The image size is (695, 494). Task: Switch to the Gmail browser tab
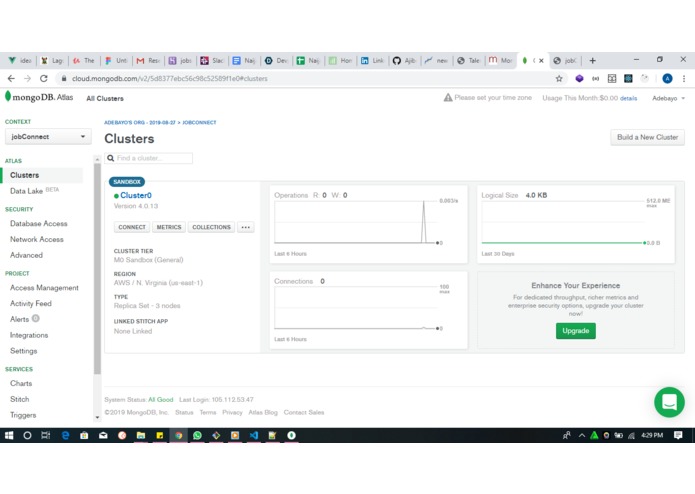coord(148,61)
